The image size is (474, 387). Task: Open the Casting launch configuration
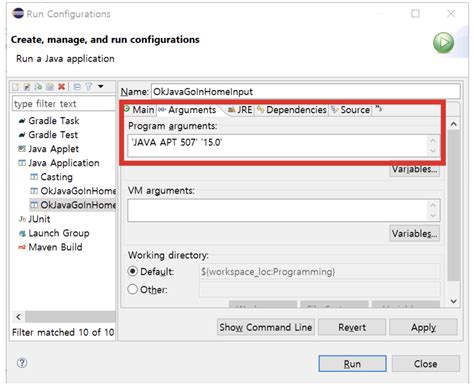56,177
